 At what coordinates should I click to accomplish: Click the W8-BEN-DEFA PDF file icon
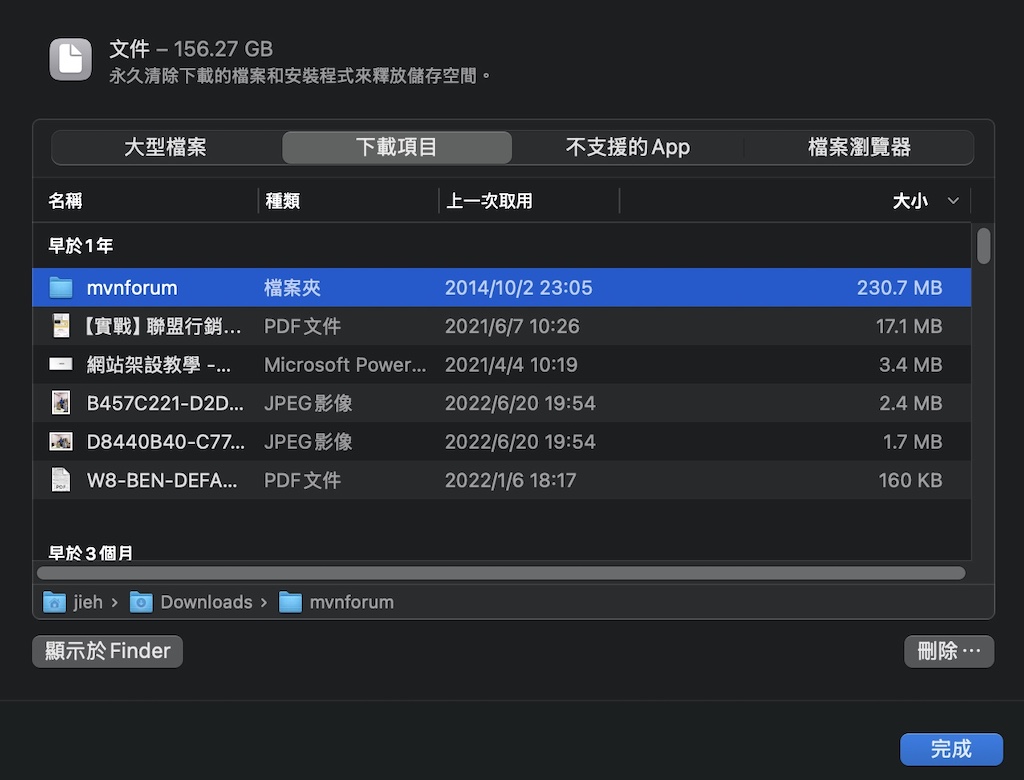click(61, 480)
